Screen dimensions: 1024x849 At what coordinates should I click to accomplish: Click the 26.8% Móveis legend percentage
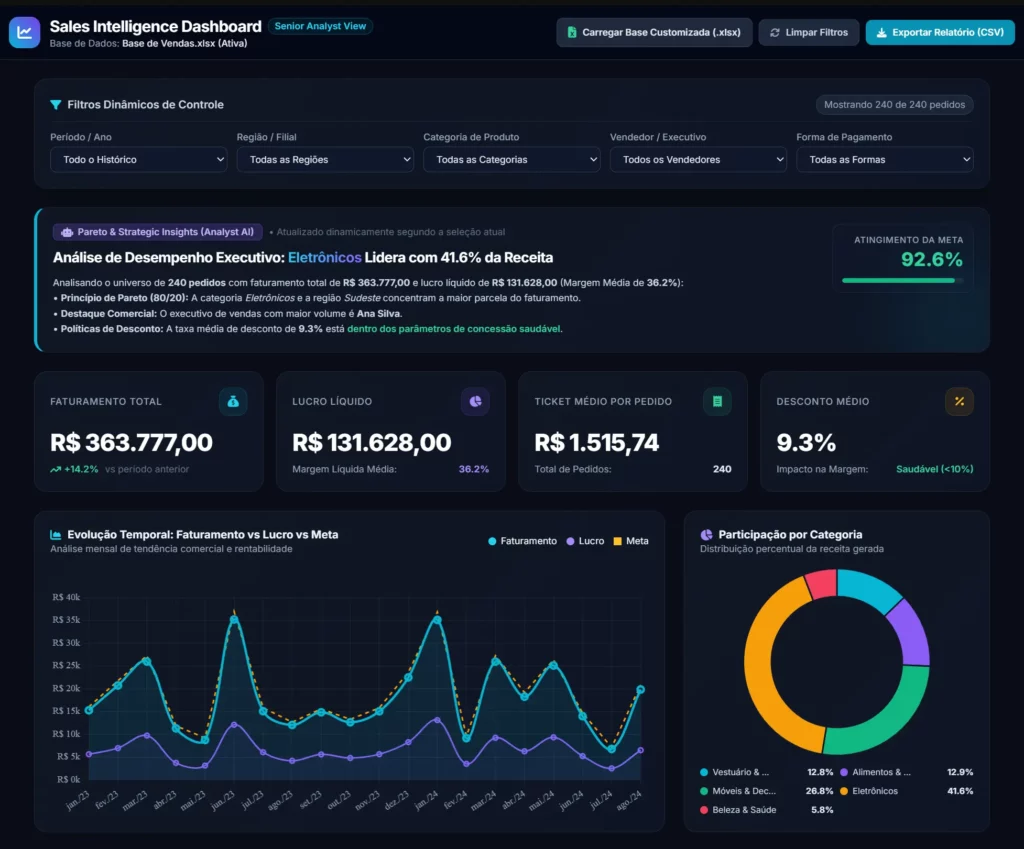click(x=820, y=791)
